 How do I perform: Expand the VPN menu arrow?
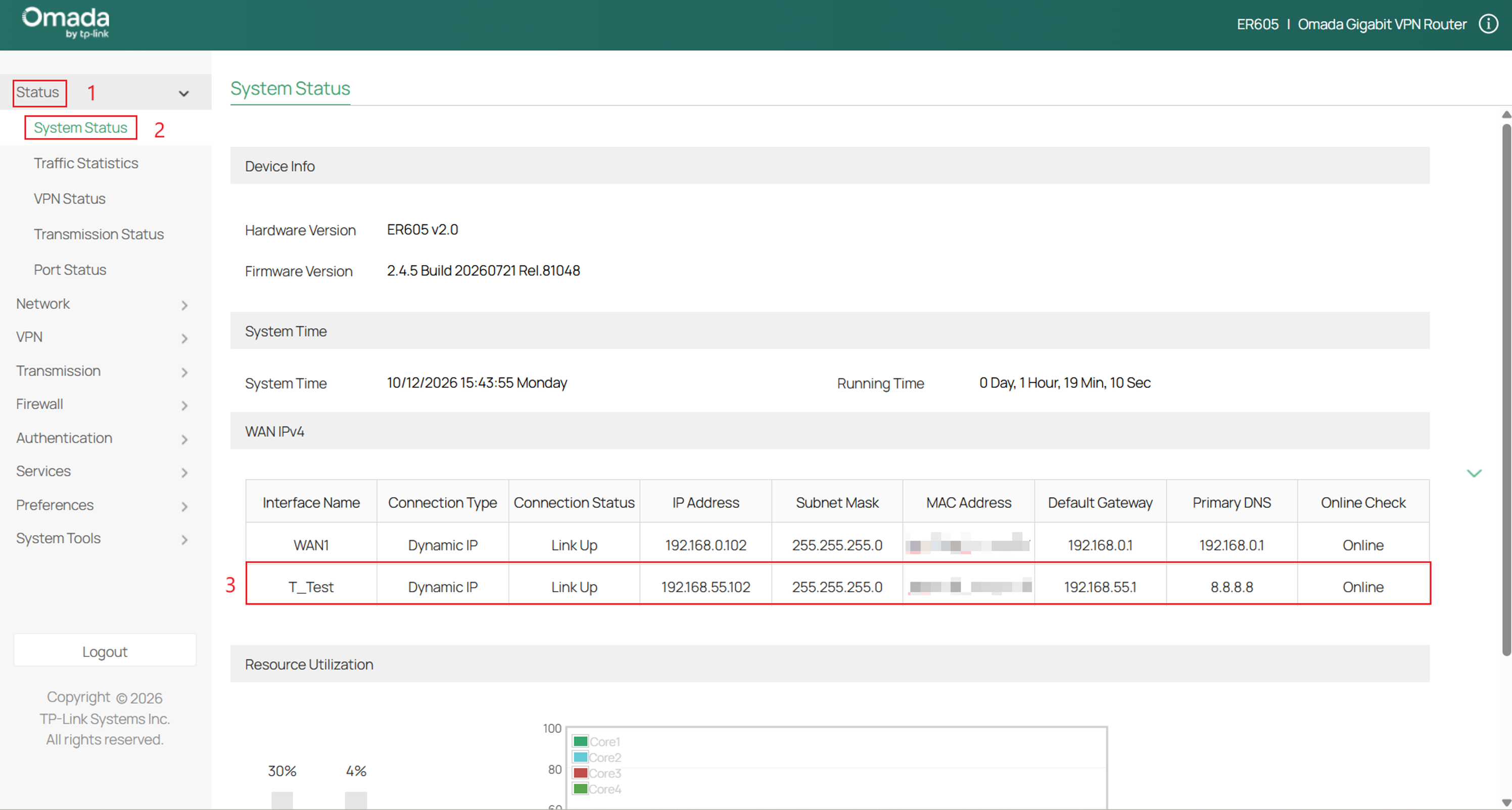pos(184,339)
